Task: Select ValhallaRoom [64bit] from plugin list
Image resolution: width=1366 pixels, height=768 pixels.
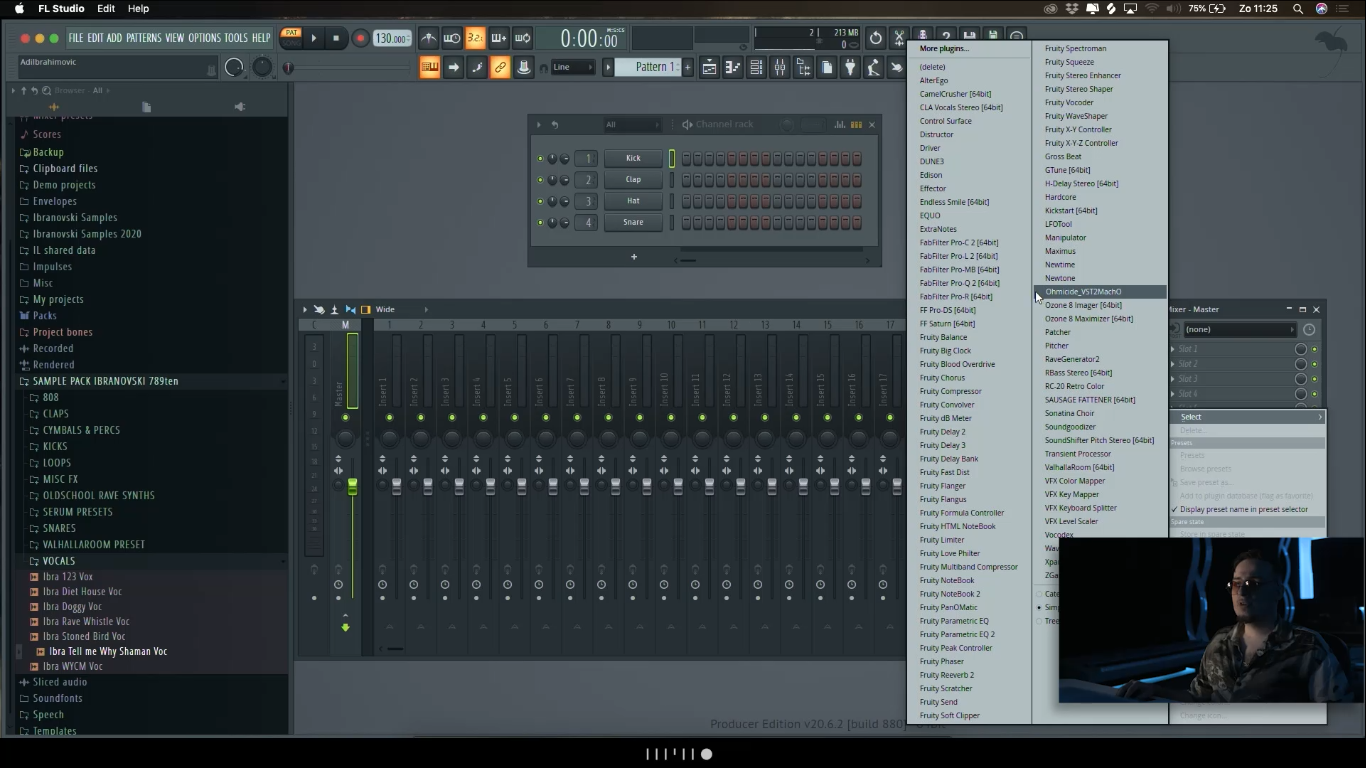Action: click(x=1079, y=467)
